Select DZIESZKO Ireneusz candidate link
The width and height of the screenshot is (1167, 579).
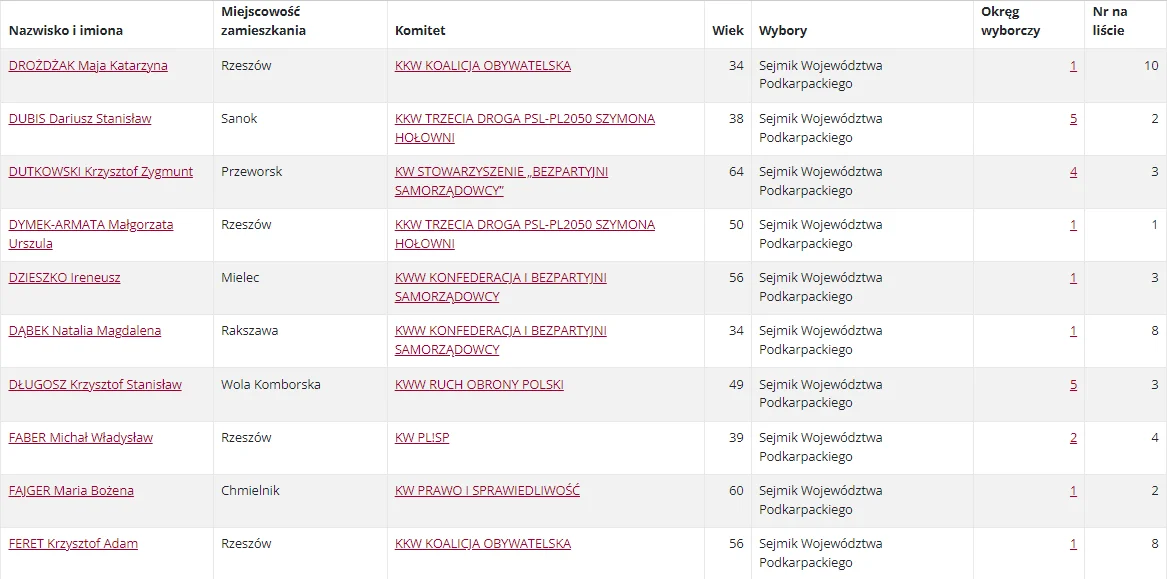coord(64,278)
